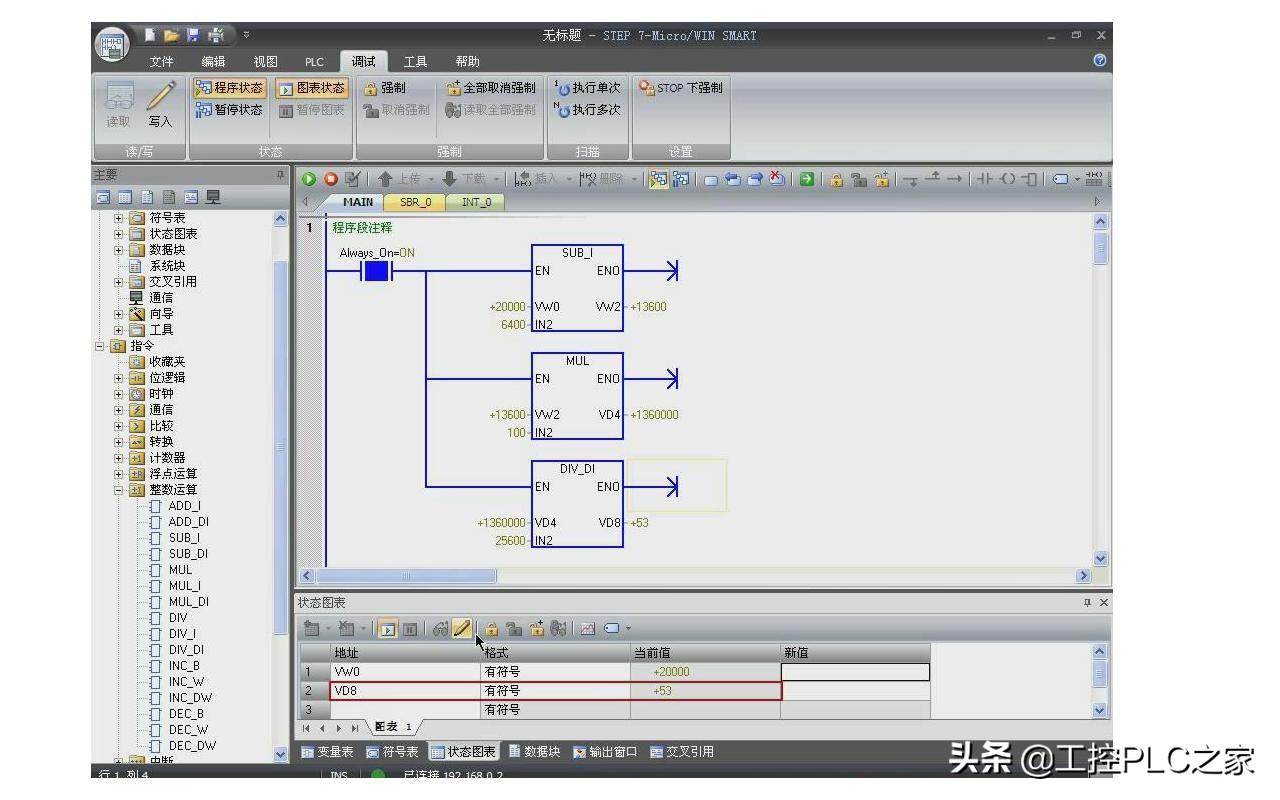Click the instruction tree vertical scrollbar thumb
This screenshot has height=800, width=1280.
(280, 447)
